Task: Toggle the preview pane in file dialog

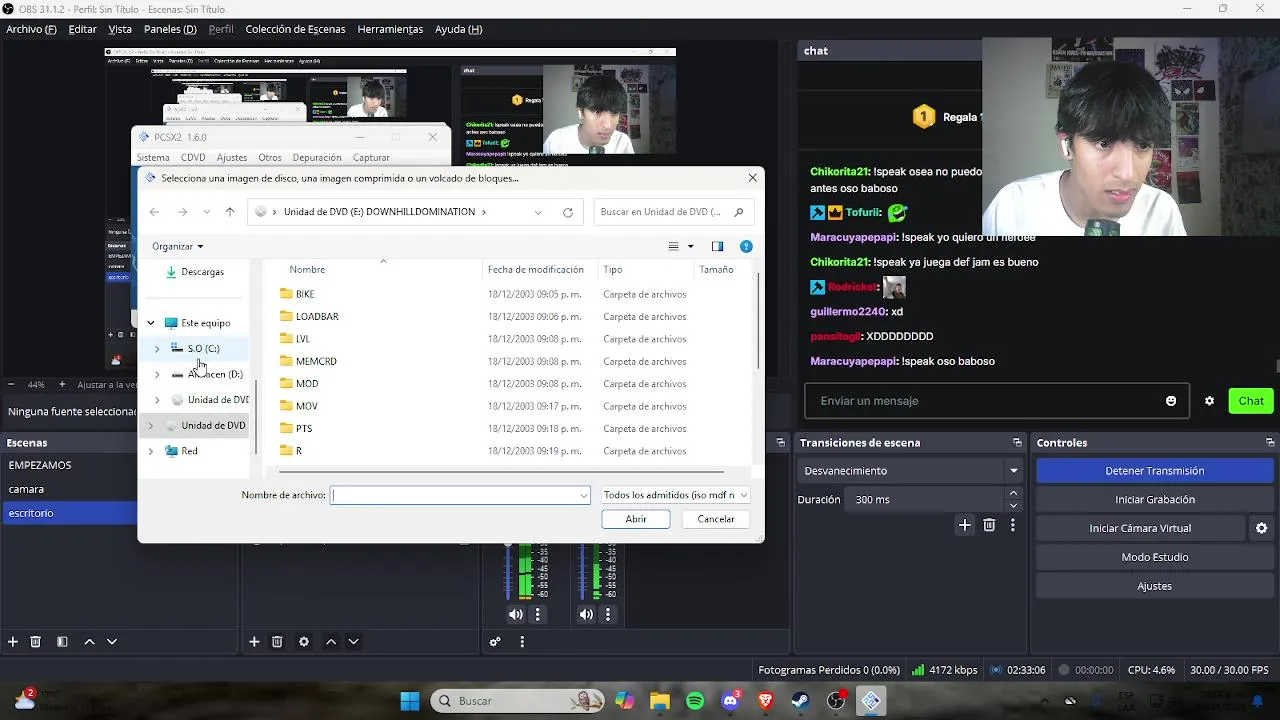Action: pos(717,246)
